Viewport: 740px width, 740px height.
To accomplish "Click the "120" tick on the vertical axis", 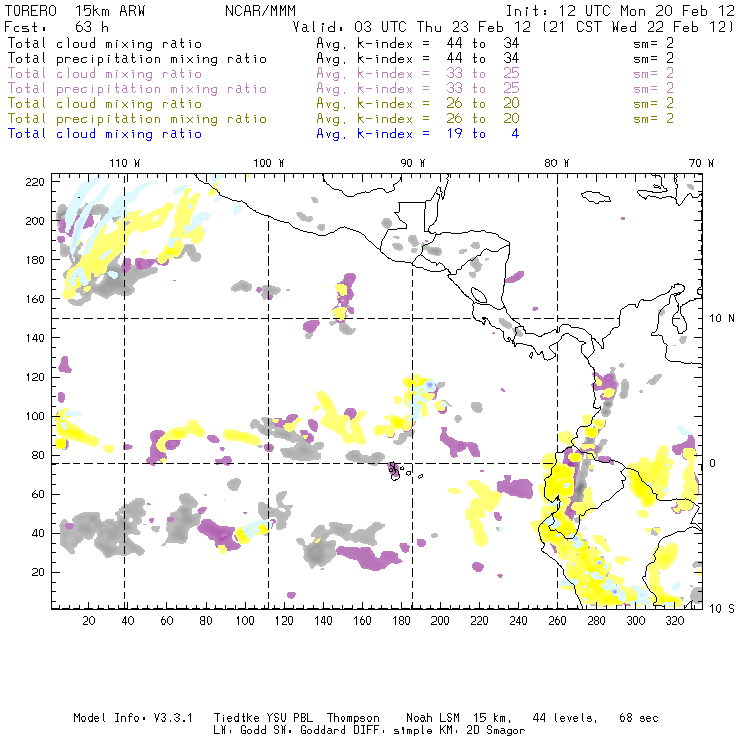I will [35, 377].
